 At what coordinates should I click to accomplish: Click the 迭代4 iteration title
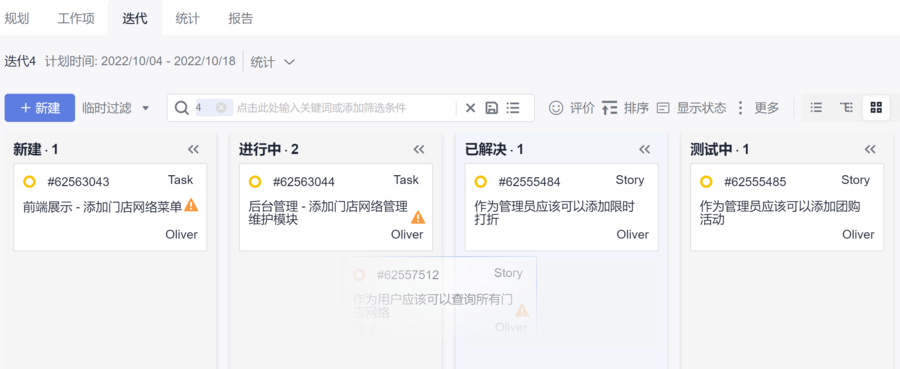click(20, 61)
